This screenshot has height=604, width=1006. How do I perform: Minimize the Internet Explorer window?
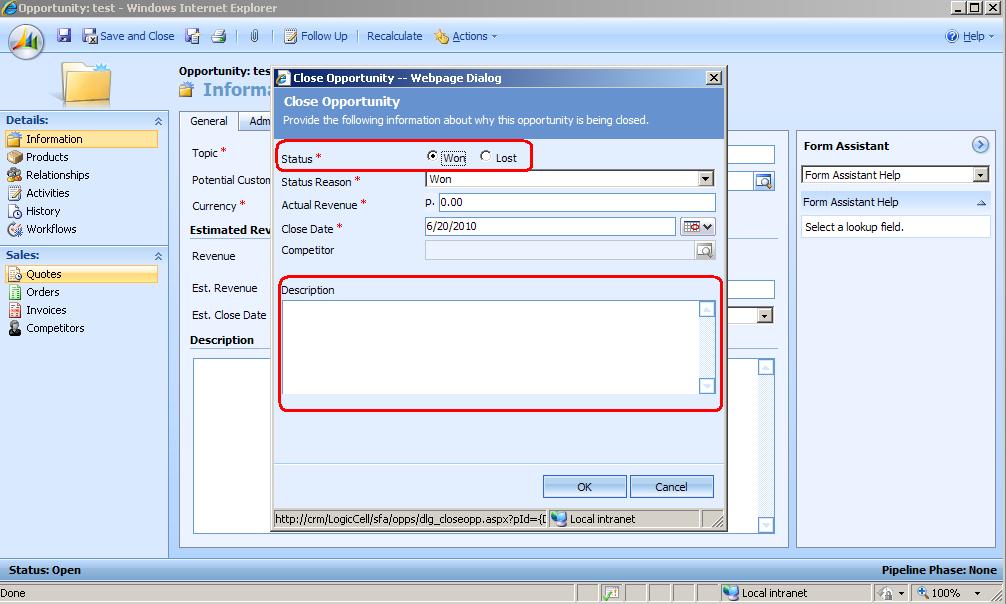tap(958, 8)
